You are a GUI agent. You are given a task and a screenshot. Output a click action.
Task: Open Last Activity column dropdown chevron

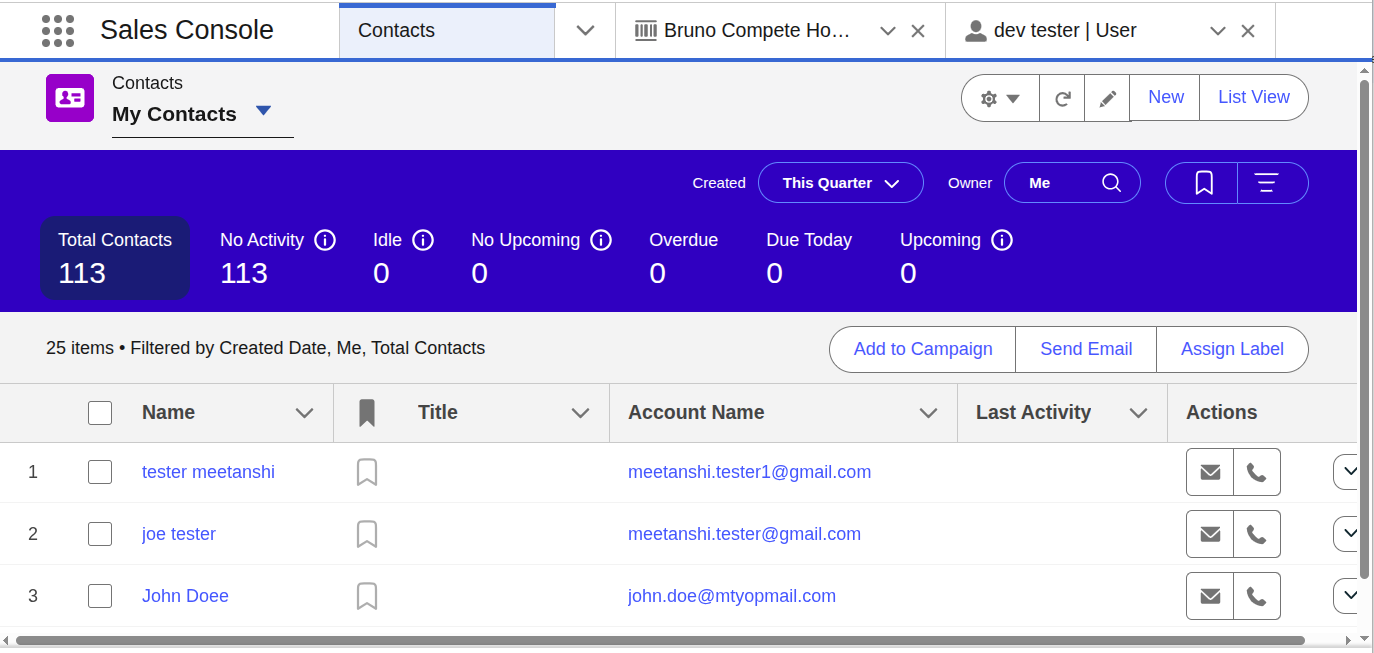1138,413
